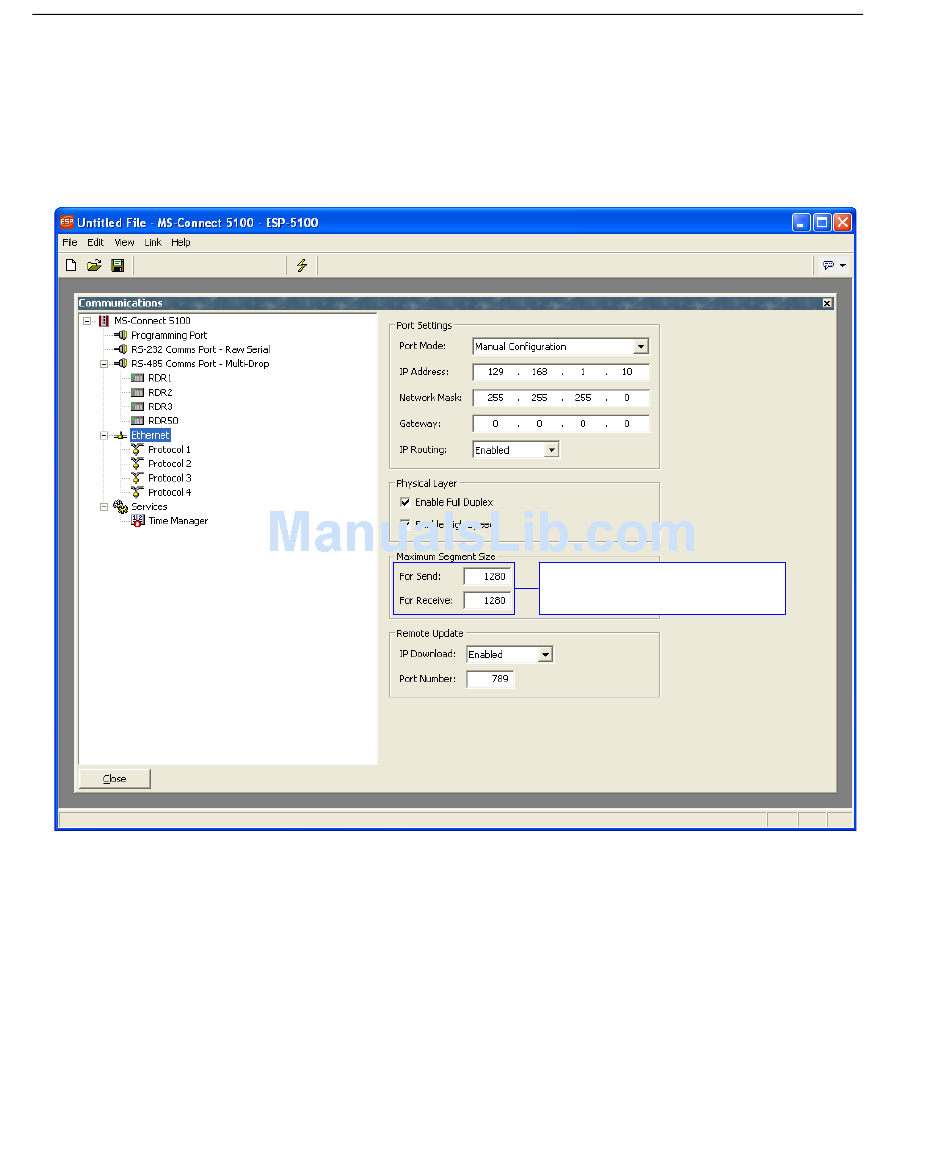Select the MS-Connect 5100 root node
The height and width of the screenshot is (1172, 950).
pos(152,321)
